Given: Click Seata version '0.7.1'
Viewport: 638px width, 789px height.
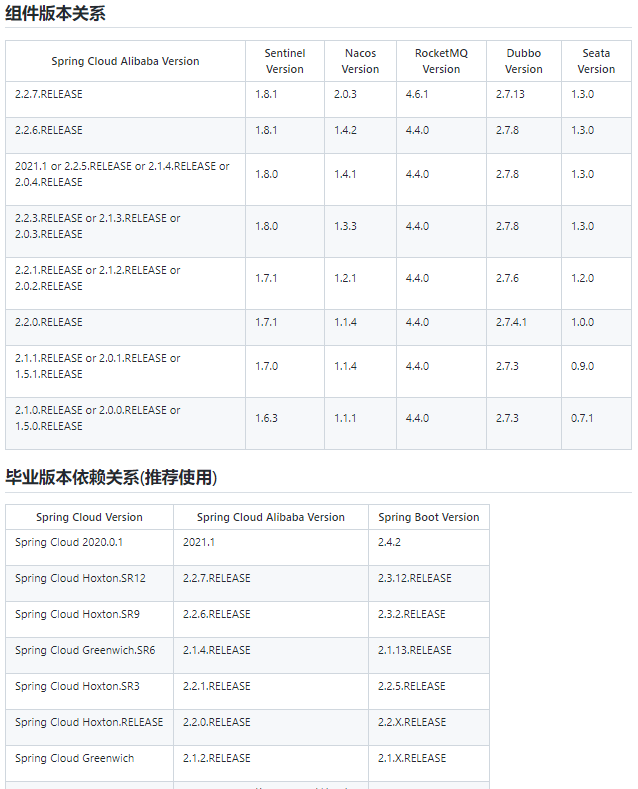Looking at the screenshot, I should point(582,418).
